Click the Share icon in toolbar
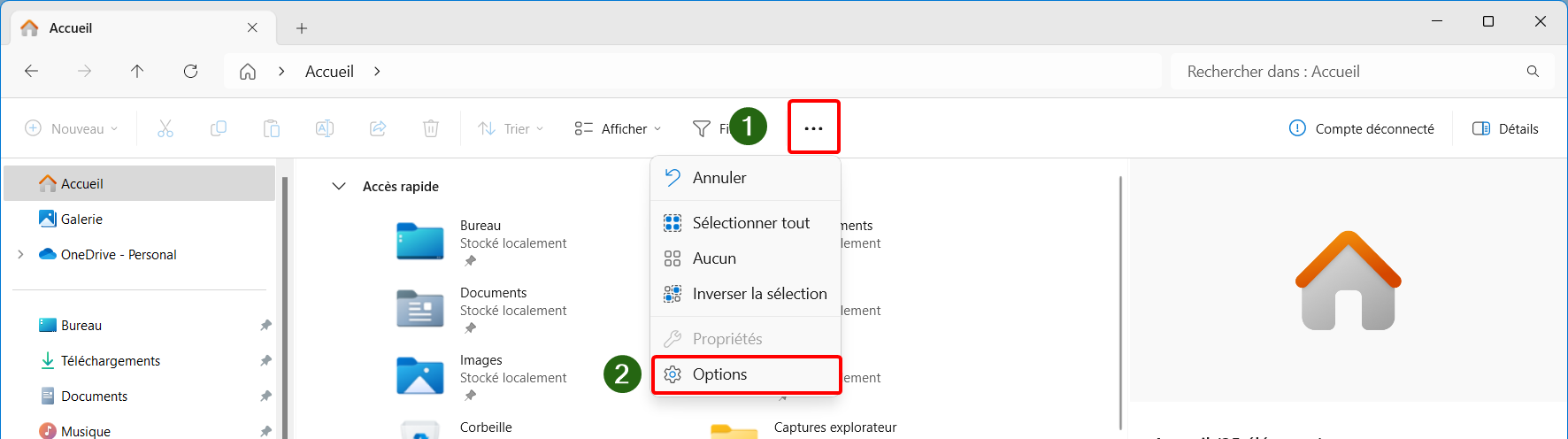 tap(378, 128)
